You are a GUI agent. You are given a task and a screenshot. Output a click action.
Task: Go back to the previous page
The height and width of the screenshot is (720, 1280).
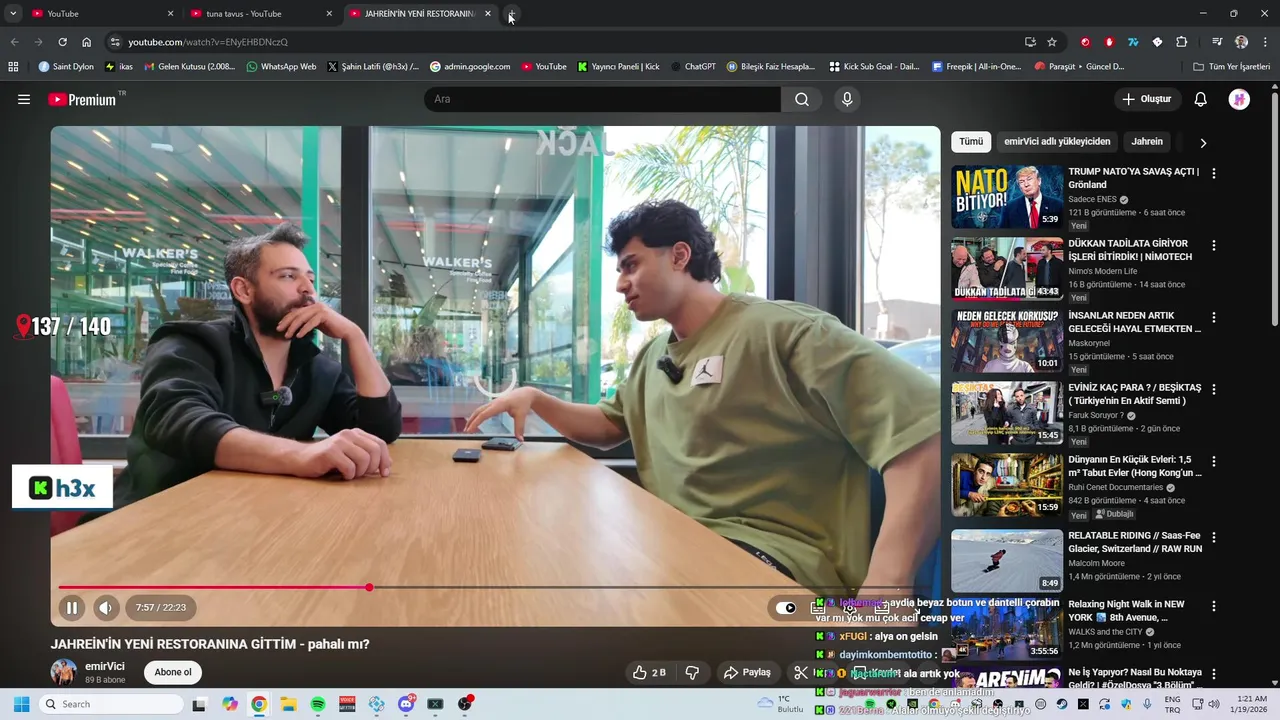14,42
